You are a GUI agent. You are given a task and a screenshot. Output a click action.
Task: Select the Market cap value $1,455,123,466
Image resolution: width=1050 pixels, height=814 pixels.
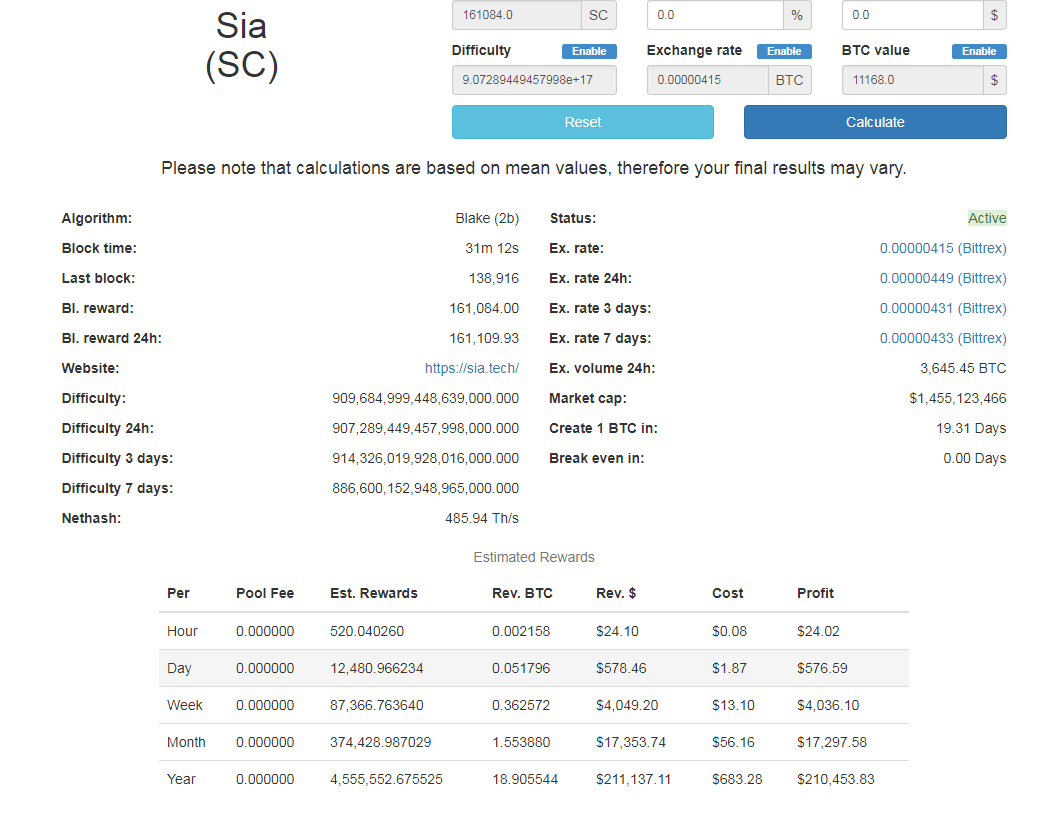(x=958, y=398)
